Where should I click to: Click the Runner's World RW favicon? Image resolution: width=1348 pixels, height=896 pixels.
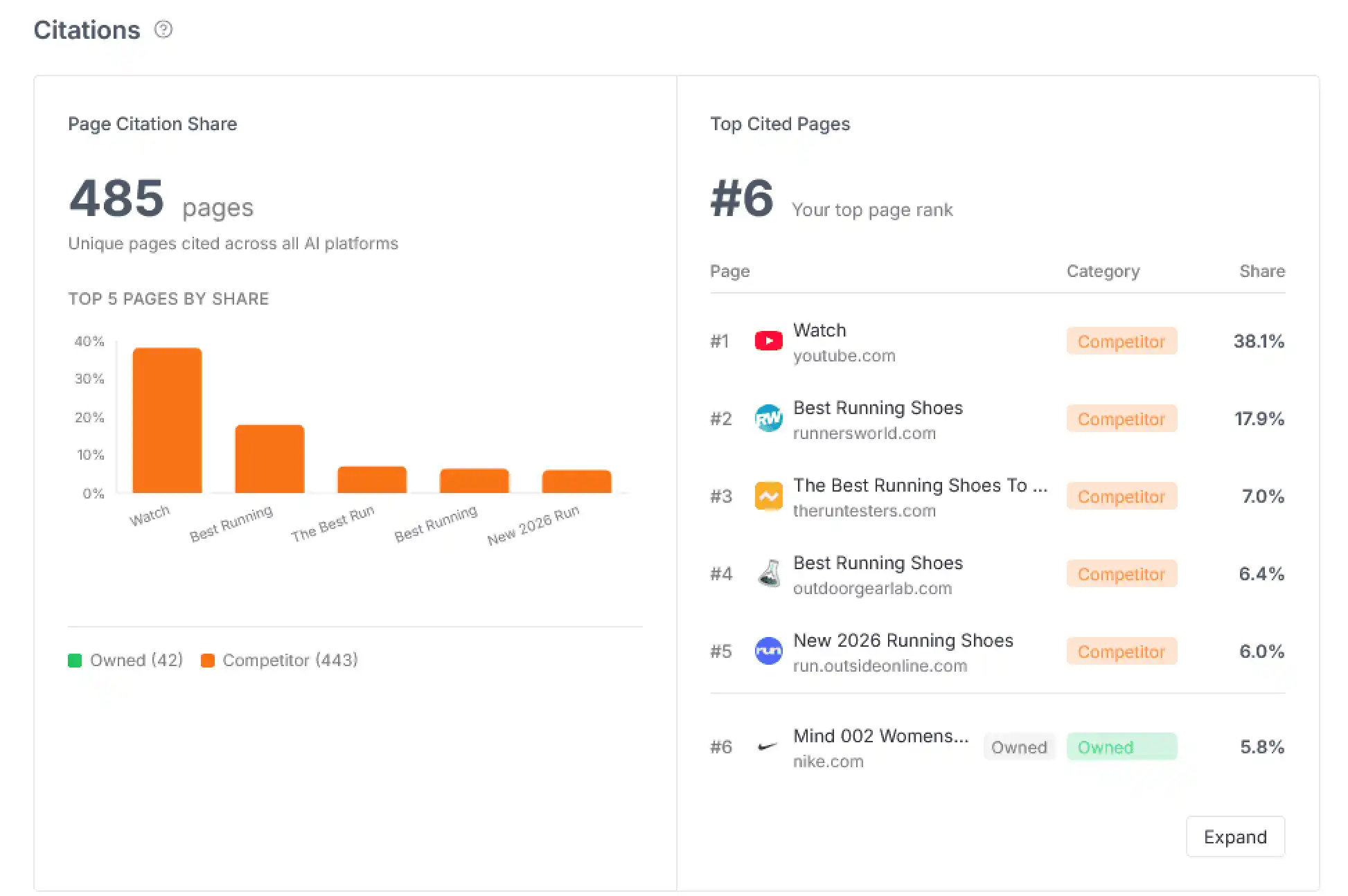point(768,418)
